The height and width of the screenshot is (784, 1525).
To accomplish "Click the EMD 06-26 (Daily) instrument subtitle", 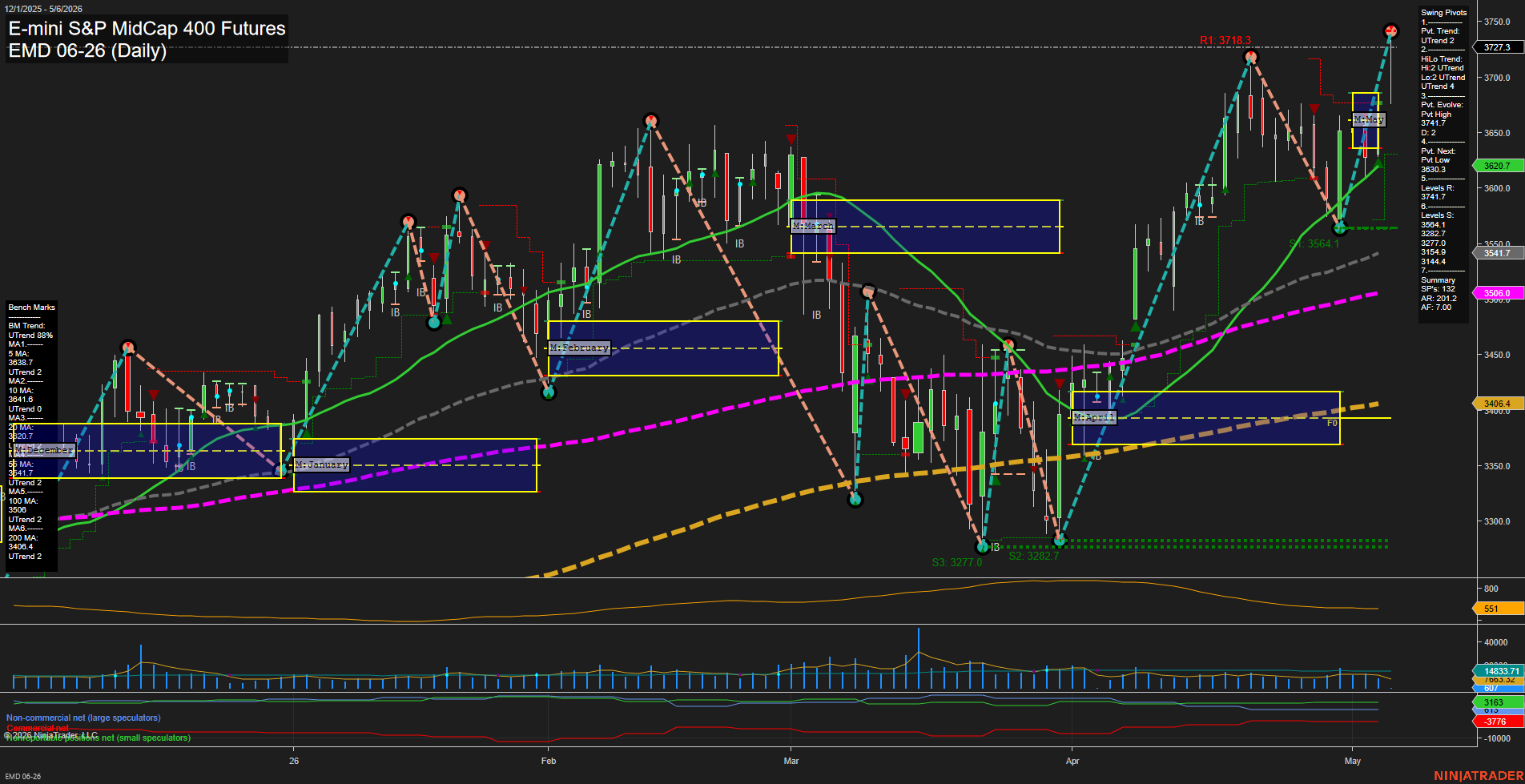I will (87, 50).
